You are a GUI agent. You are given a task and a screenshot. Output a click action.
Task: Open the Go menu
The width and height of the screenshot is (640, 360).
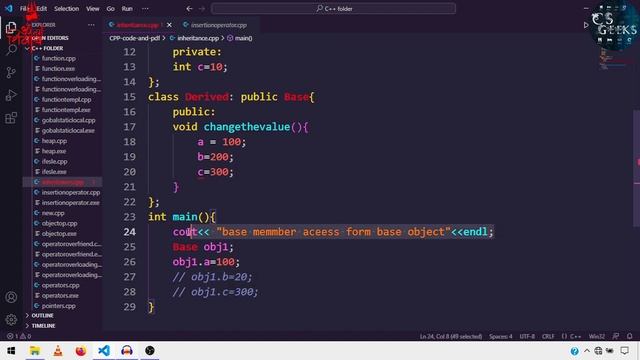[x=111, y=9]
